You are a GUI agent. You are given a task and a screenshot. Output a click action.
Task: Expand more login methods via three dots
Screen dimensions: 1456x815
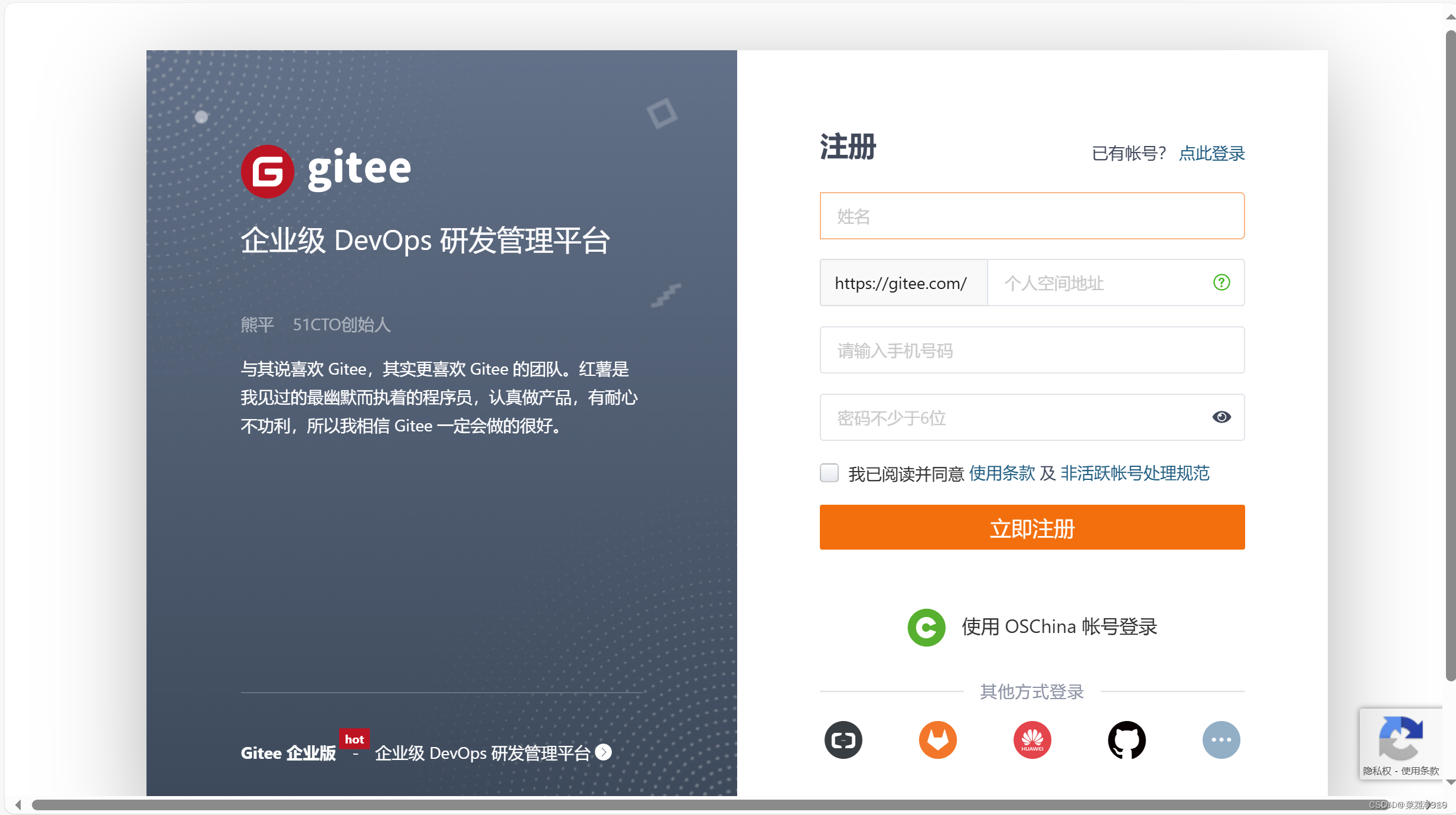[x=1222, y=739]
